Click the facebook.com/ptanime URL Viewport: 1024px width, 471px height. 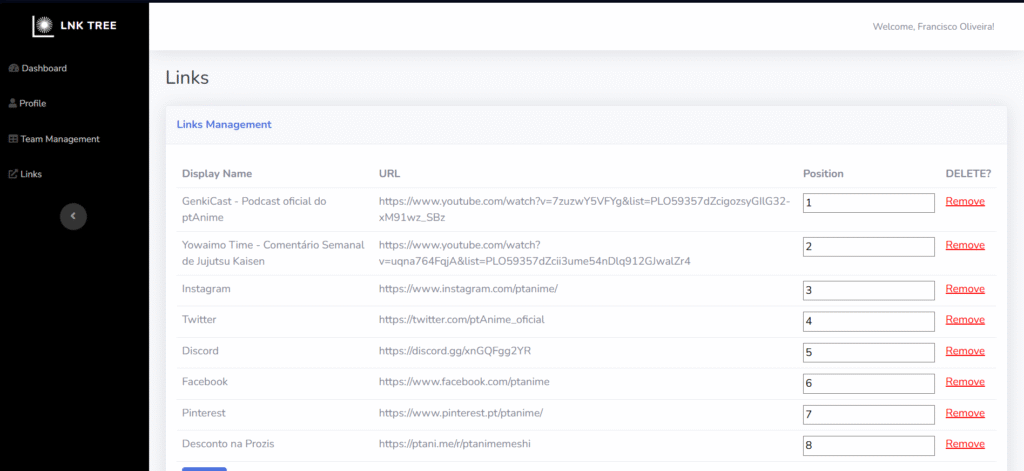pyautogui.click(x=464, y=382)
